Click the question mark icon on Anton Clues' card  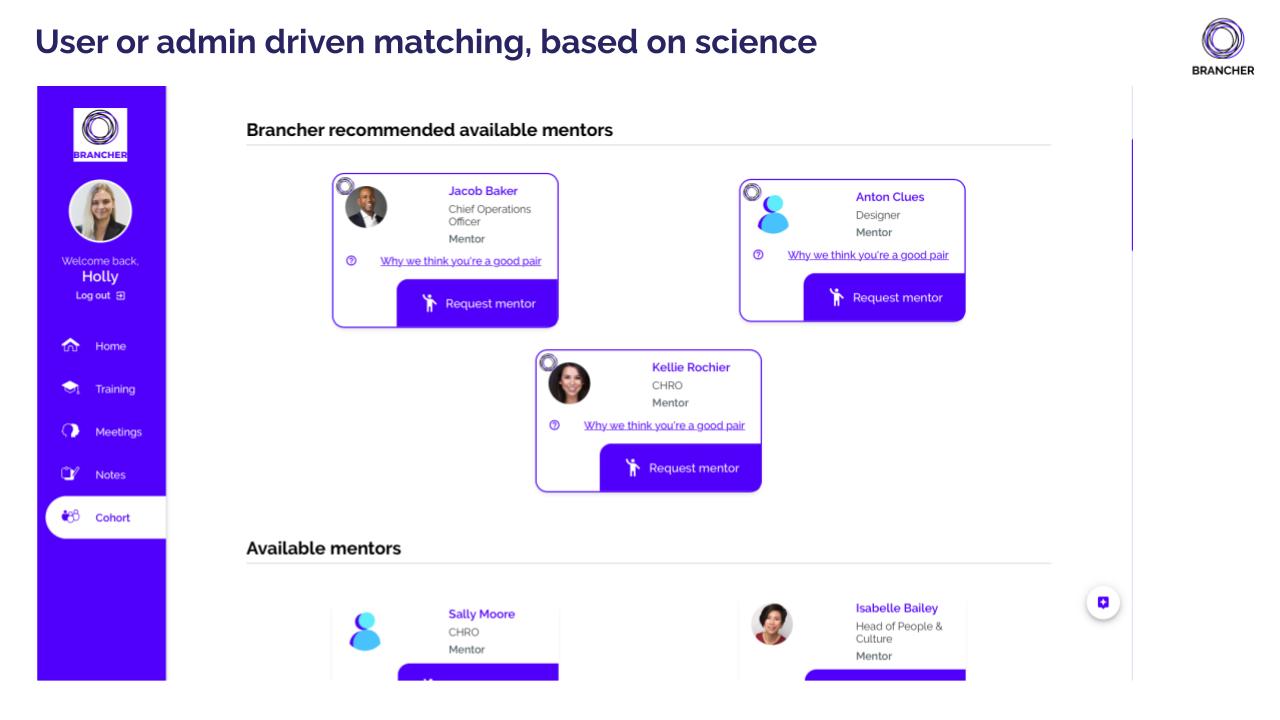click(x=756, y=255)
